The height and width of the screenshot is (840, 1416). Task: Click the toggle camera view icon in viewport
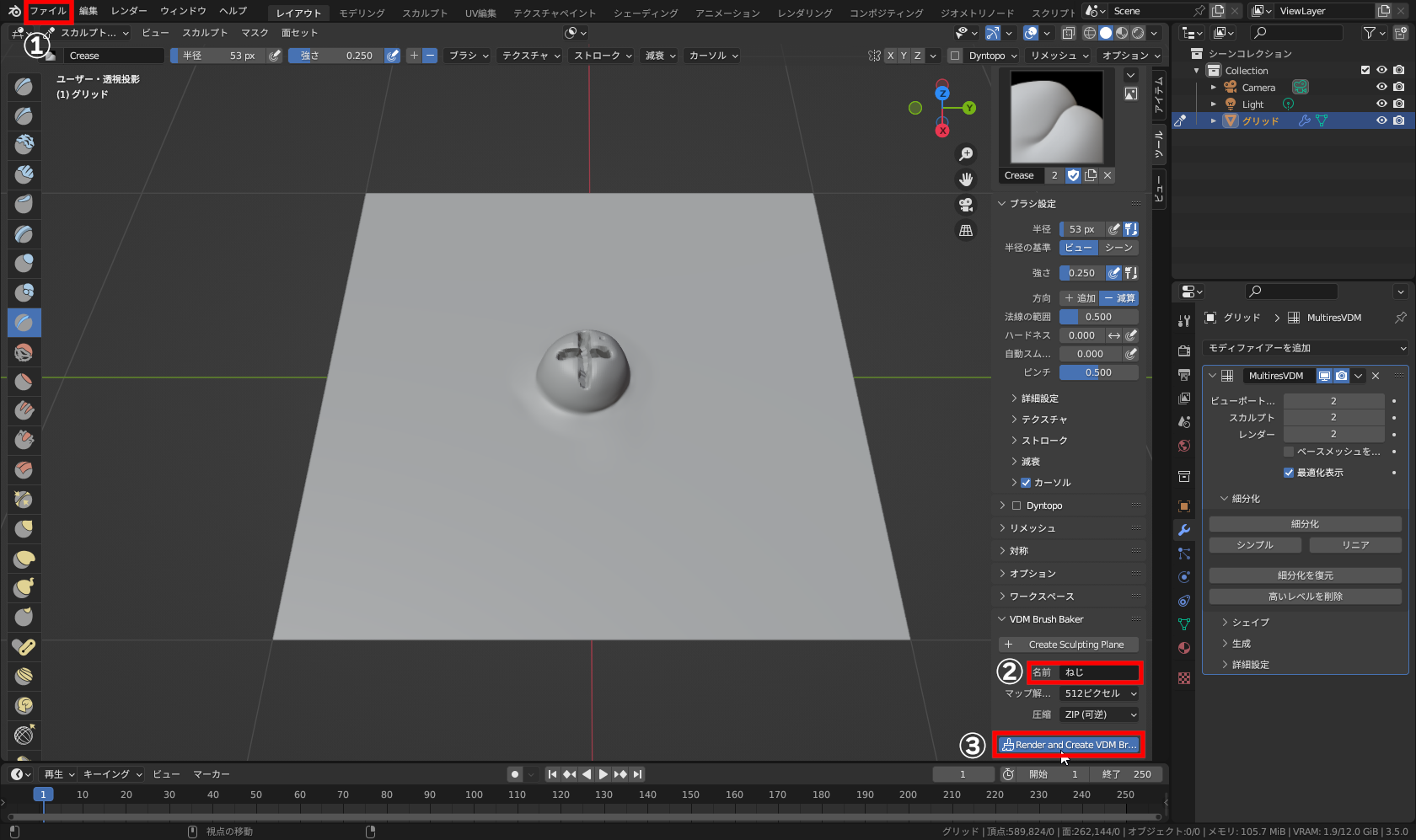click(966, 204)
